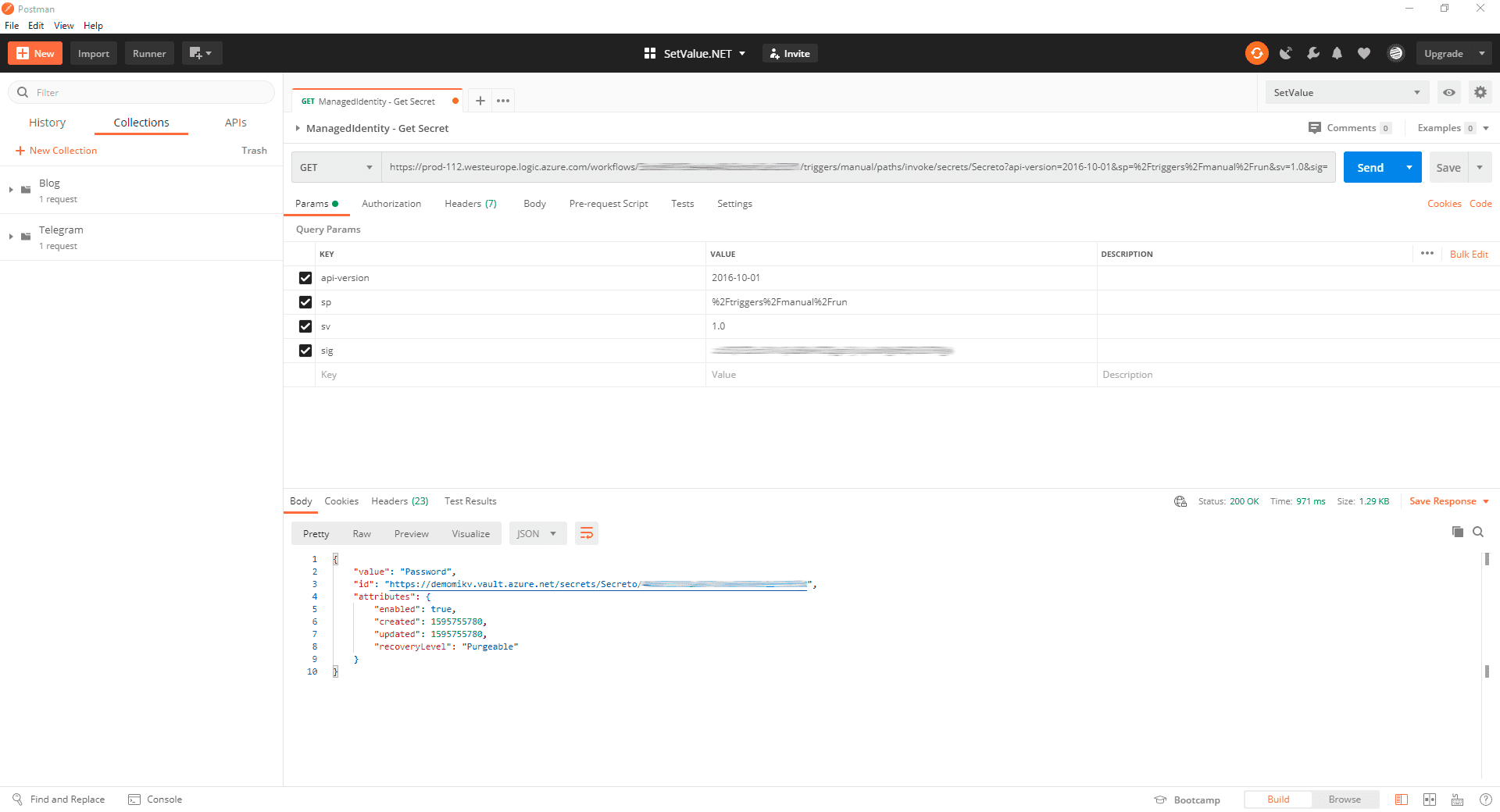Viewport: 1500px width, 812px height.
Task: Click the heart icon in header
Action: 1364,53
